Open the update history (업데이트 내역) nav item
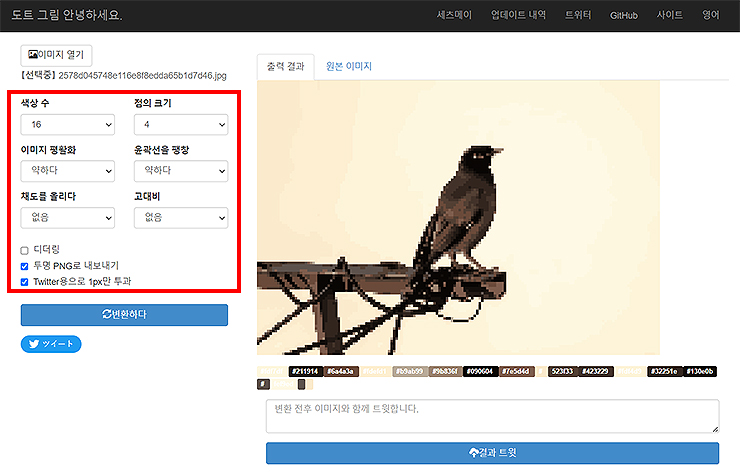 pyautogui.click(x=518, y=15)
